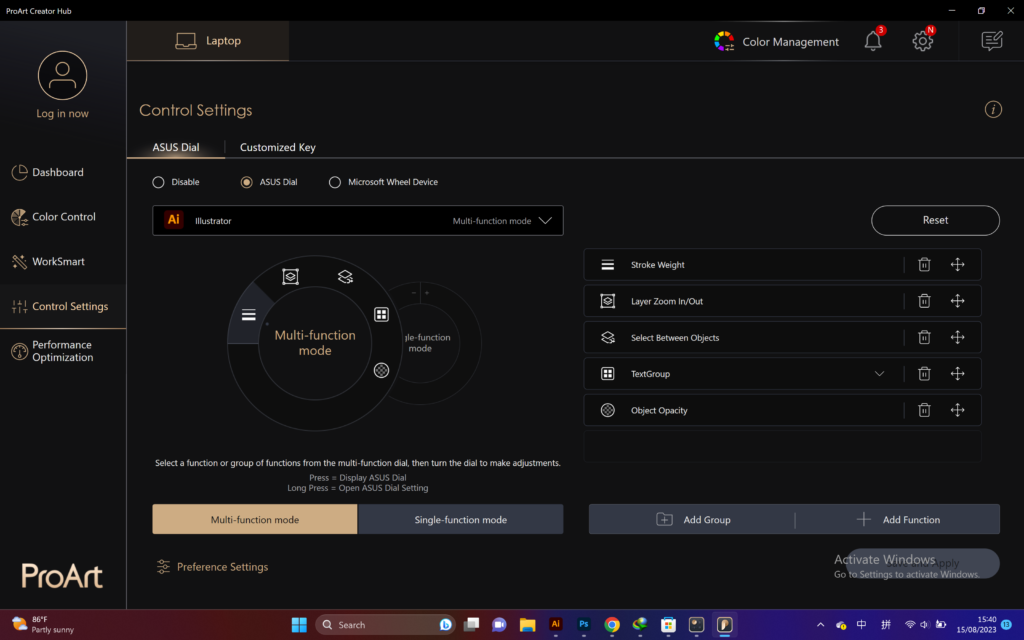Select the Select Between Objects icon on dial
Viewport: 1024px width, 640px height.
click(x=345, y=277)
